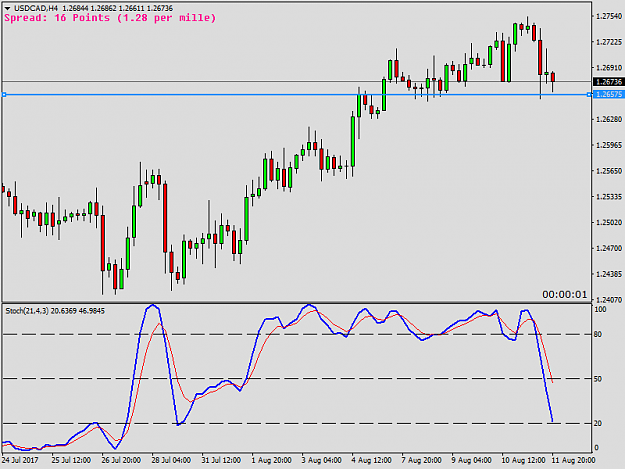625x469 pixels.
Task: Click the 00:00:01 candle timer text
Action: point(564,294)
